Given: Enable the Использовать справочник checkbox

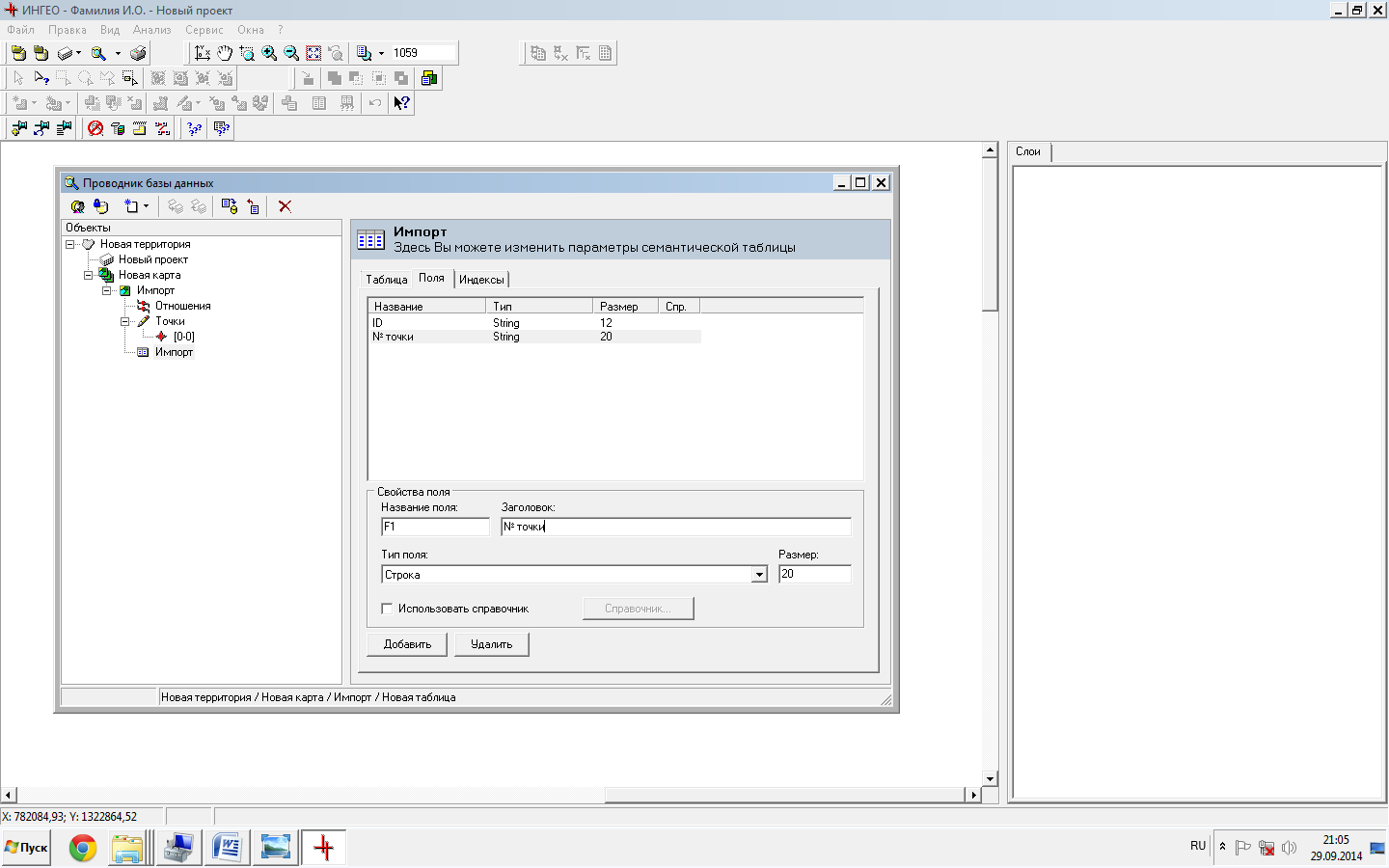Looking at the screenshot, I should tap(387, 609).
